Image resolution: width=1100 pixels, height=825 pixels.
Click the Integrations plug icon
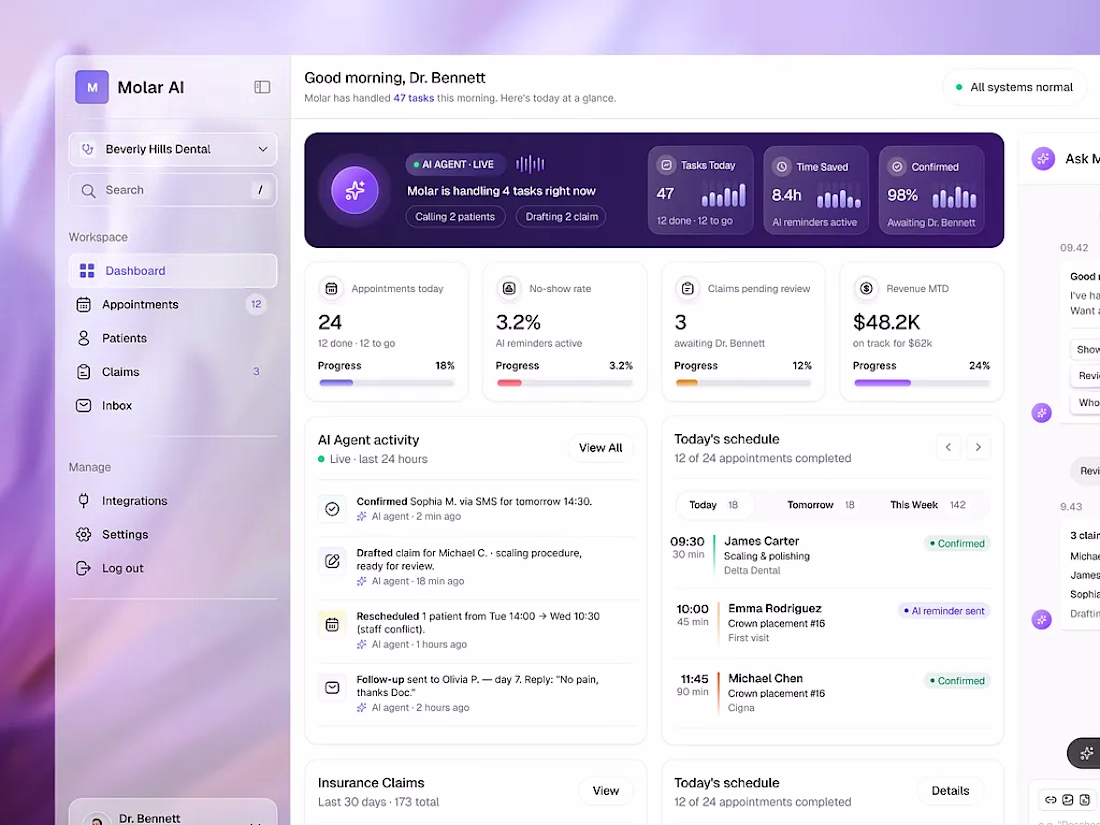pos(83,500)
